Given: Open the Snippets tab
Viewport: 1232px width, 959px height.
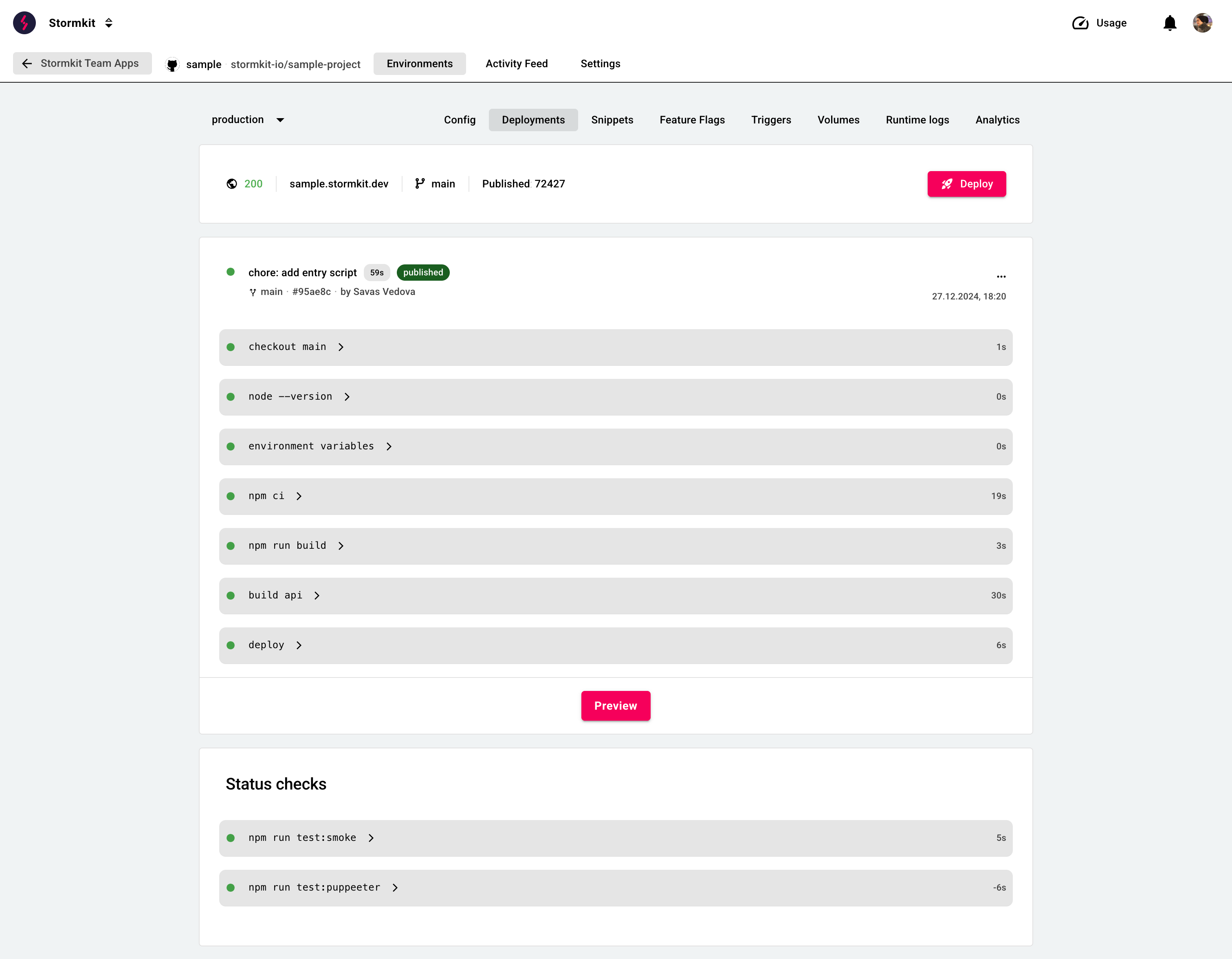Looking at the screenshot, I should (x=612, y=120).
